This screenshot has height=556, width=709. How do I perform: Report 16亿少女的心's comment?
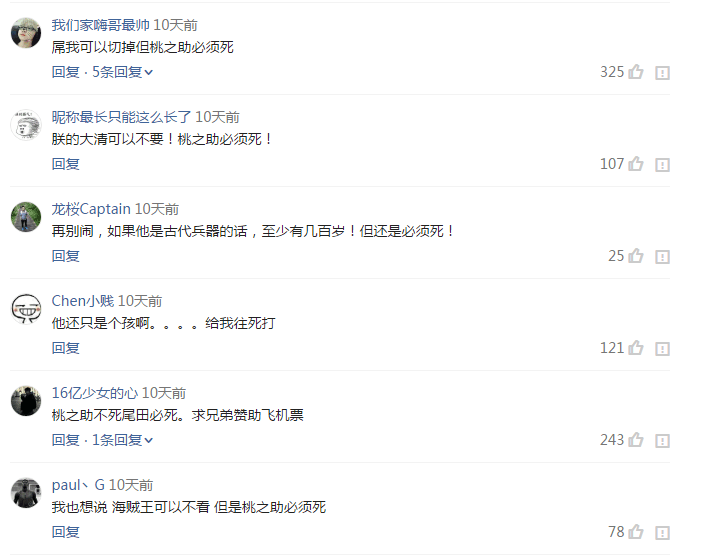pos(662,441)
